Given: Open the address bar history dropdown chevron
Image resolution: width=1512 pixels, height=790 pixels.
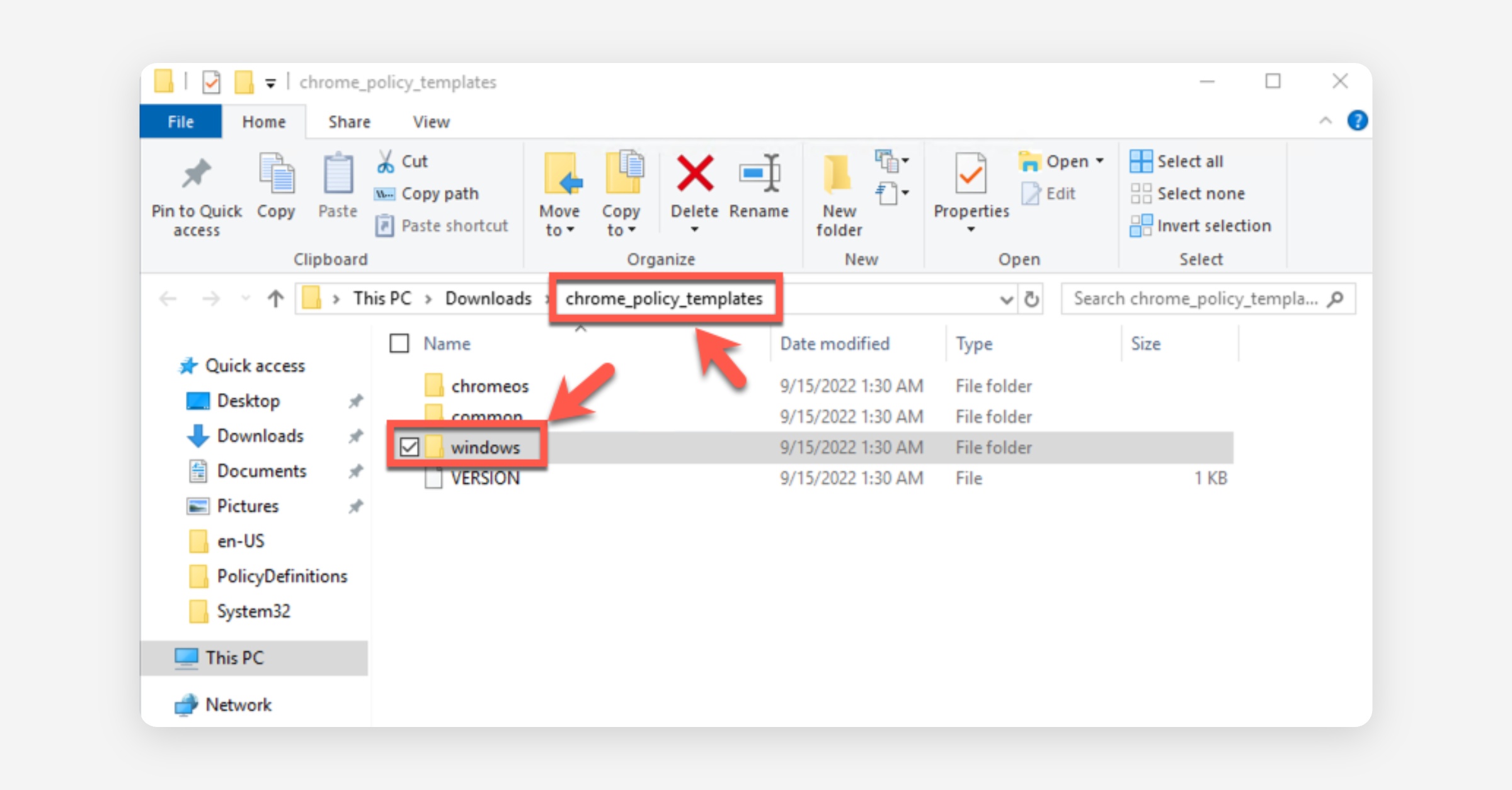Looking at the screenshot, I should click(1006, 300).
